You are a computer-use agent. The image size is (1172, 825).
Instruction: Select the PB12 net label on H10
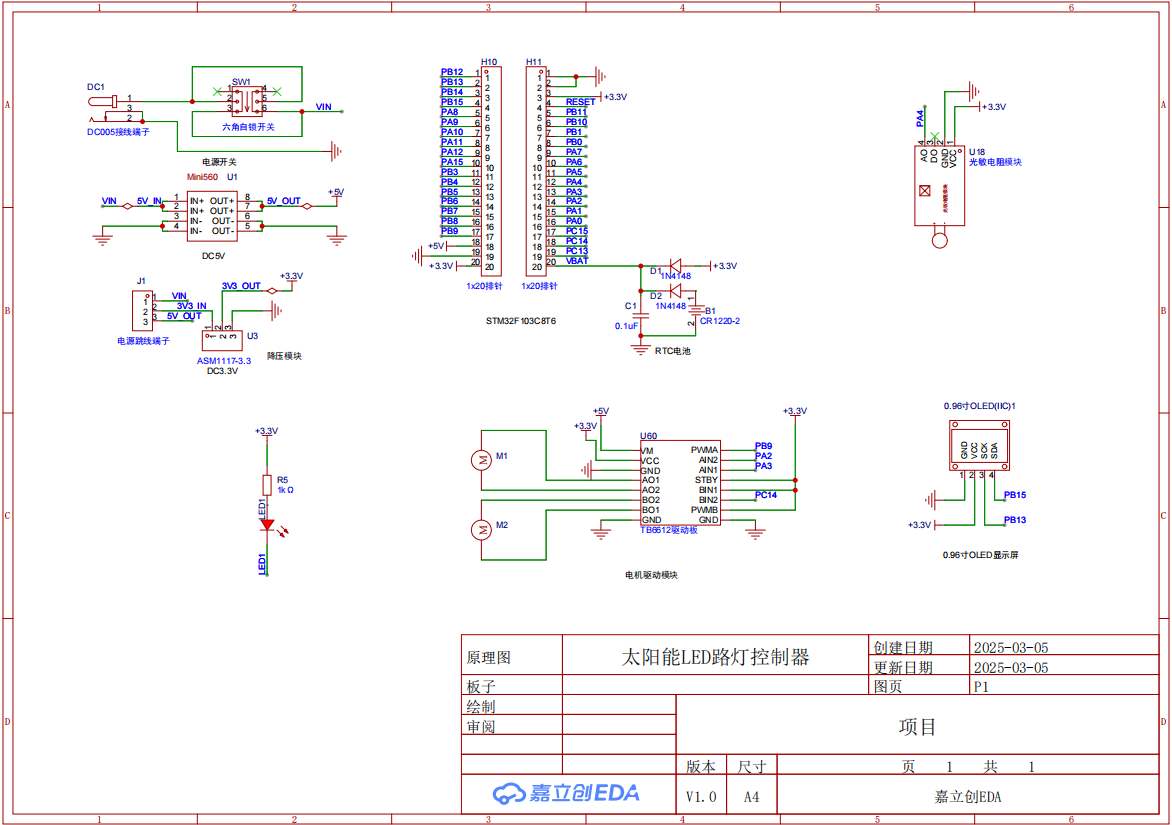[x=452, y=72]
